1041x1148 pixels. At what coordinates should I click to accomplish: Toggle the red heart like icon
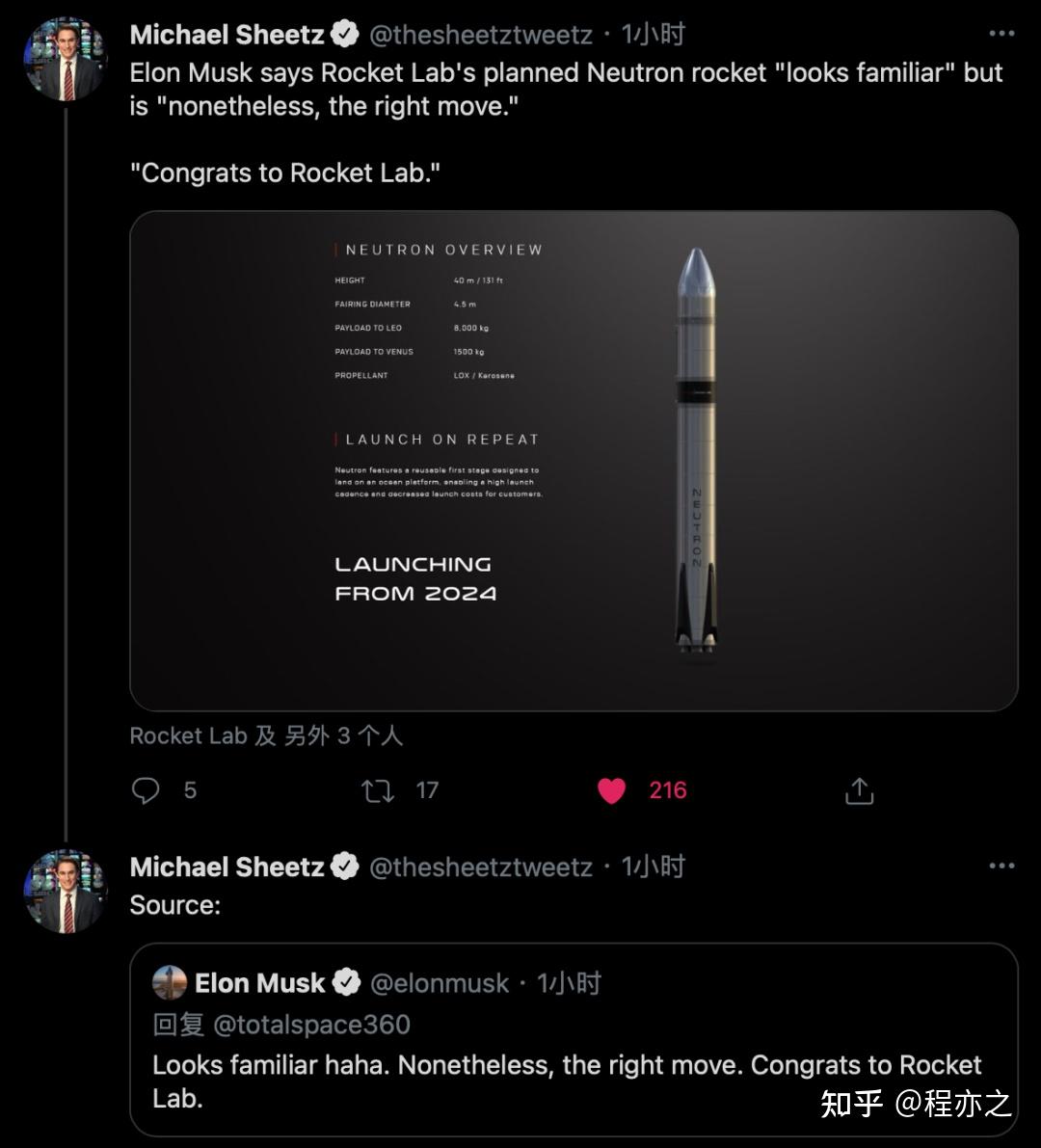click(612, 791)
